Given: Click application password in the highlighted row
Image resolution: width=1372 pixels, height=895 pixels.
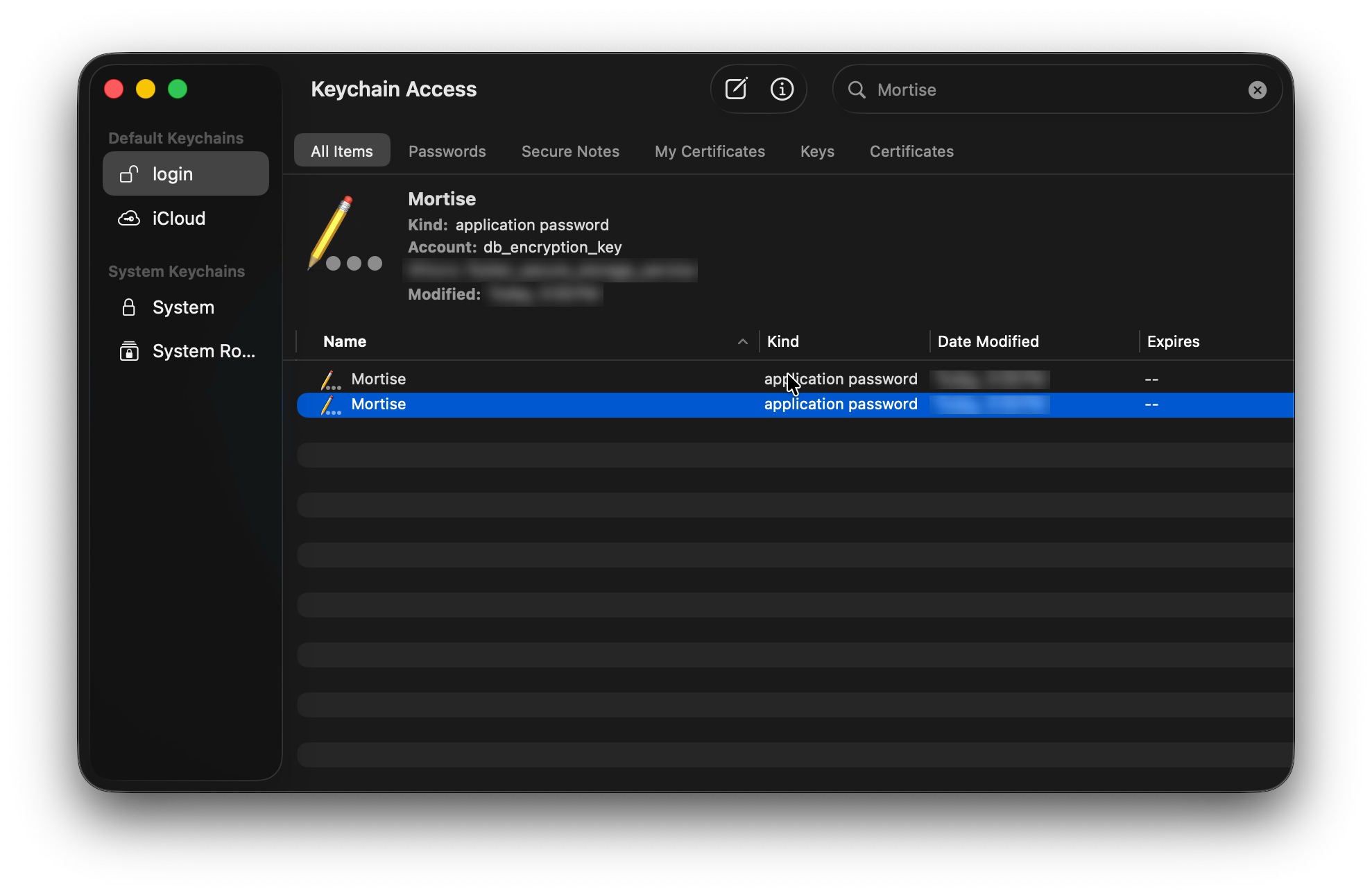Looking at the screenshot, I should coord(841,404).
